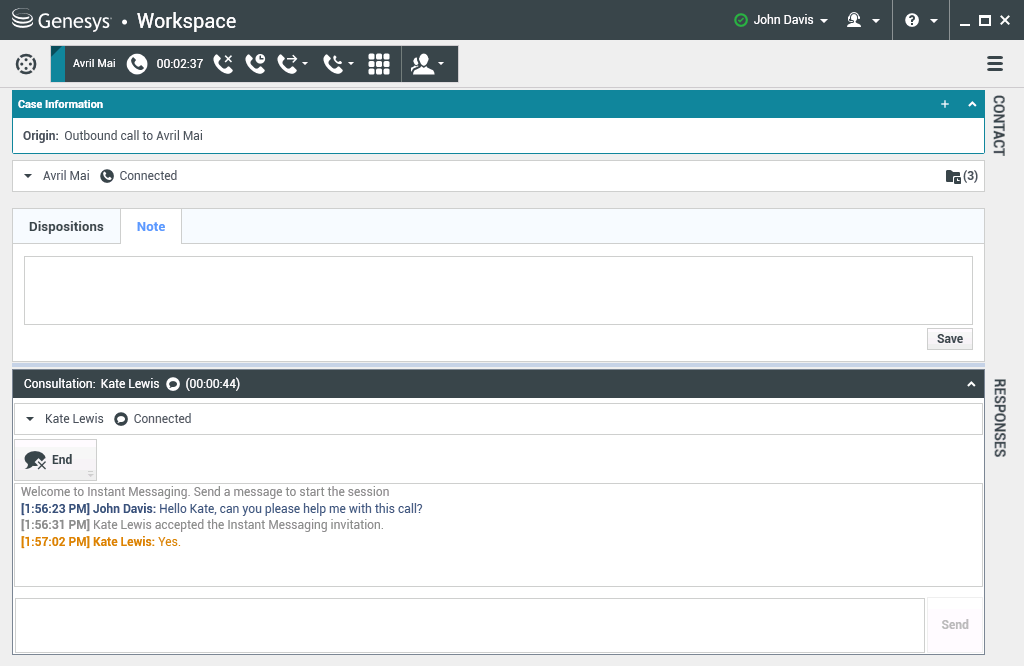This screenshot has height=666, width=1024.
Task: Expand the Avril Mai party actions arrow
Action: coord(28,176)
